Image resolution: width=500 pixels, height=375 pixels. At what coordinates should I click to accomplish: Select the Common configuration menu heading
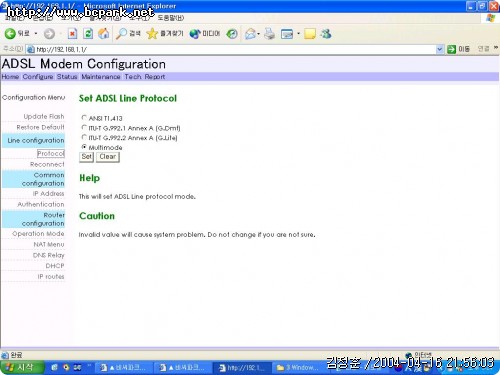34,179
